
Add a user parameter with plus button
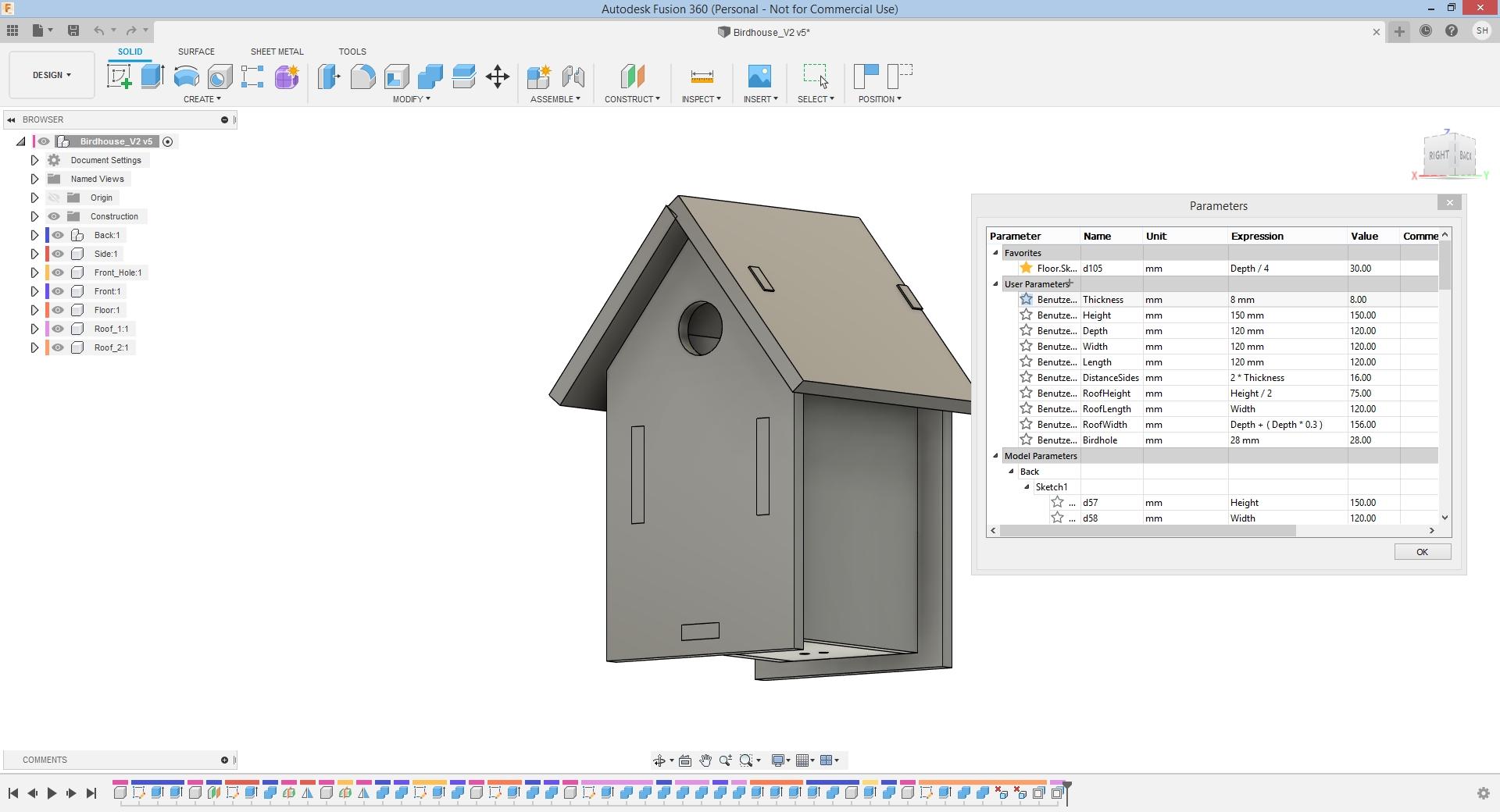point(1071,283)
